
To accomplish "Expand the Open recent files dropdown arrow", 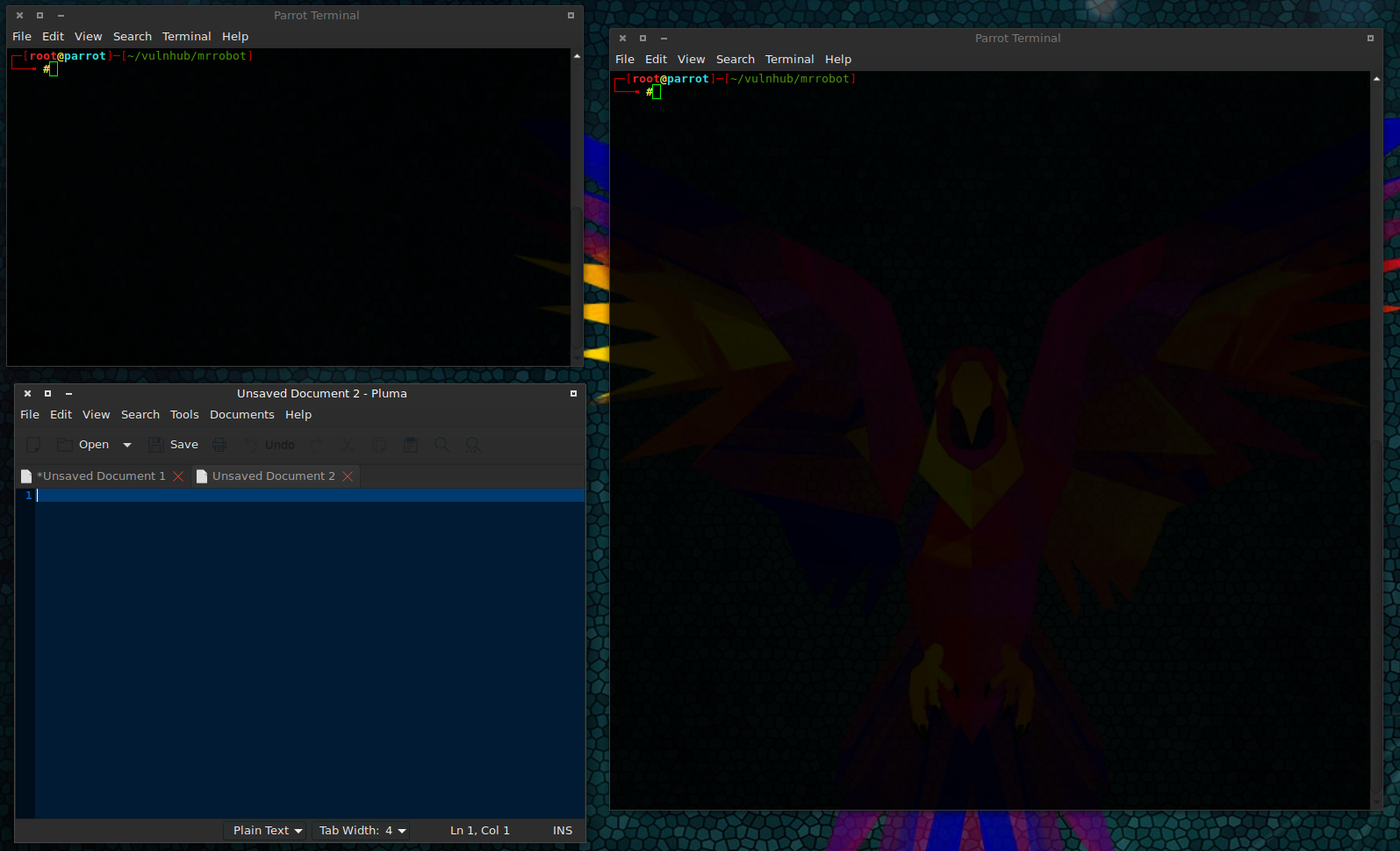I will (127, 445).
